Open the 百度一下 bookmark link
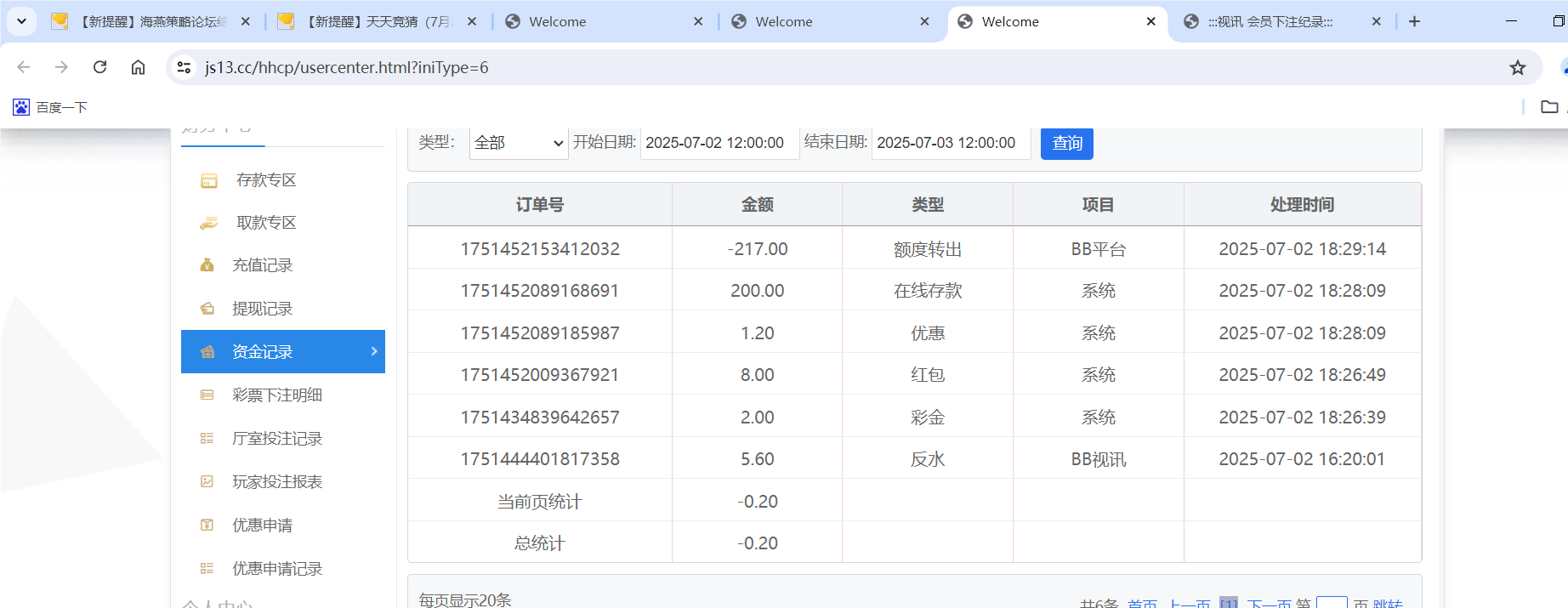The width and height of the screenshot is (1568, 608). 51,107
